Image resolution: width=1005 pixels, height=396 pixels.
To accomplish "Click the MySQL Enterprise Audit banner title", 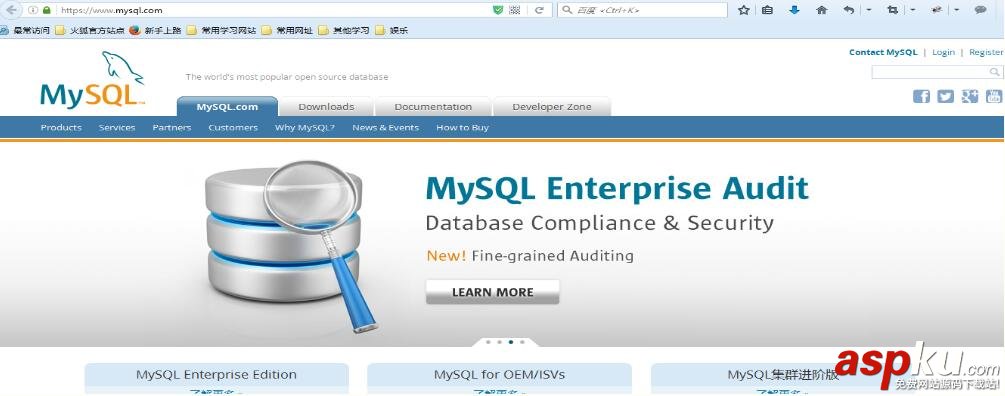I will (x=617, y=188).
